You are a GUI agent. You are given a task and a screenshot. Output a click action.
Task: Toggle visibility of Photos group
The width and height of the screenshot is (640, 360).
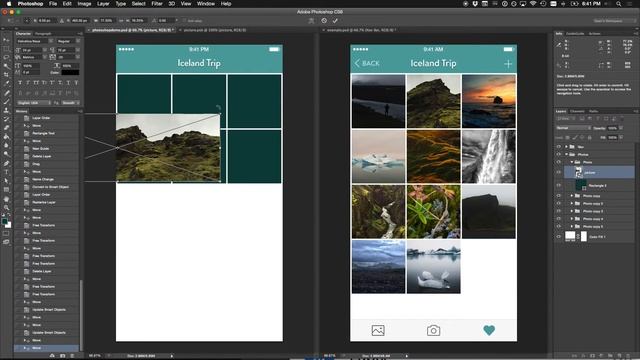559,154
